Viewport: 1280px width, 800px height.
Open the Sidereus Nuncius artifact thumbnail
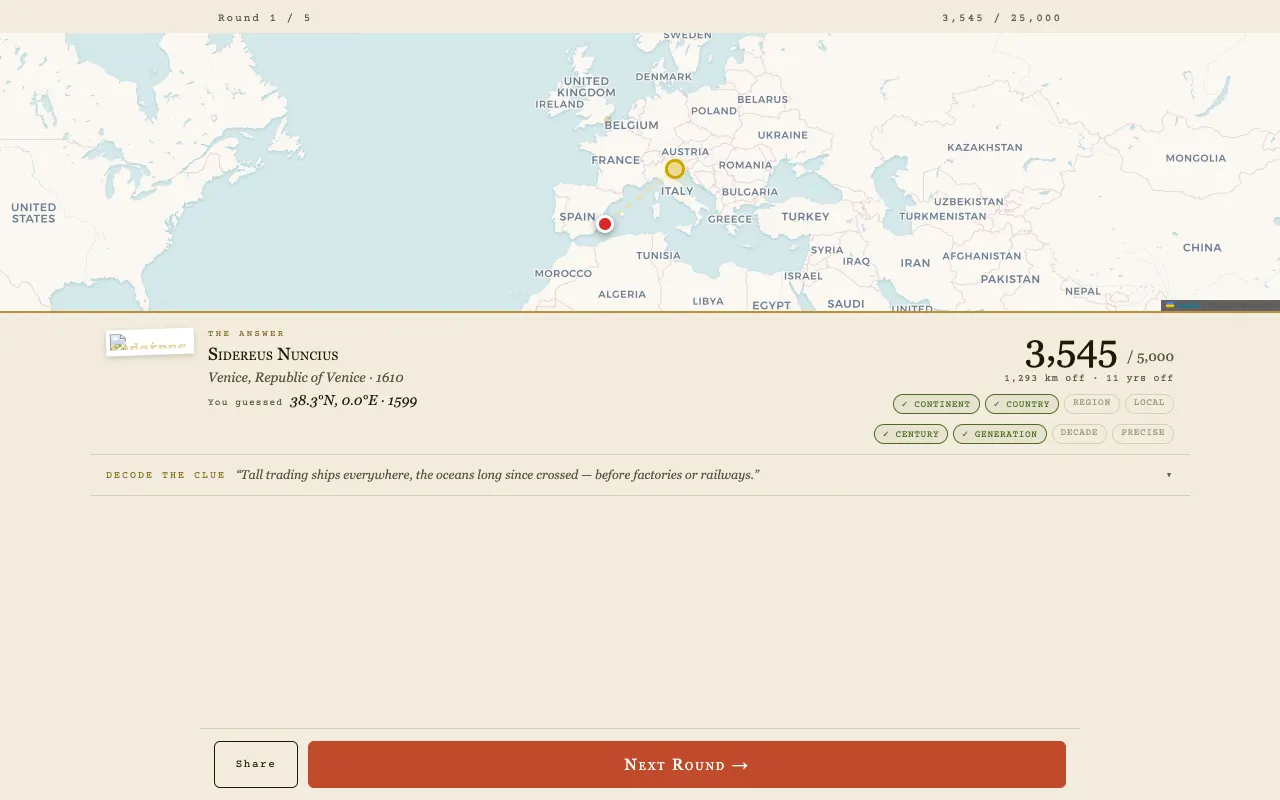(x=150, y=342)
